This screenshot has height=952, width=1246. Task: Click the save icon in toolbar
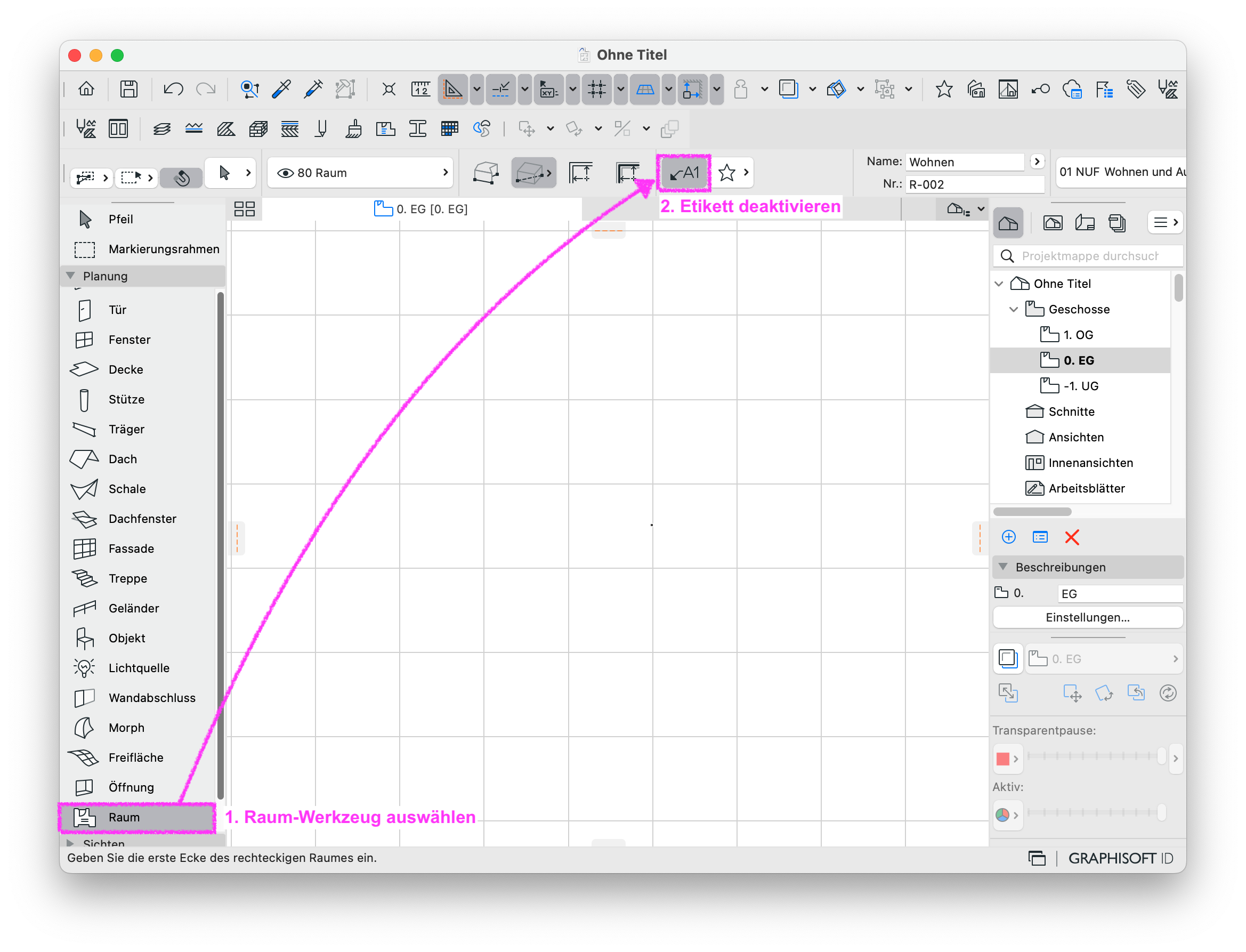click(128, 90)
